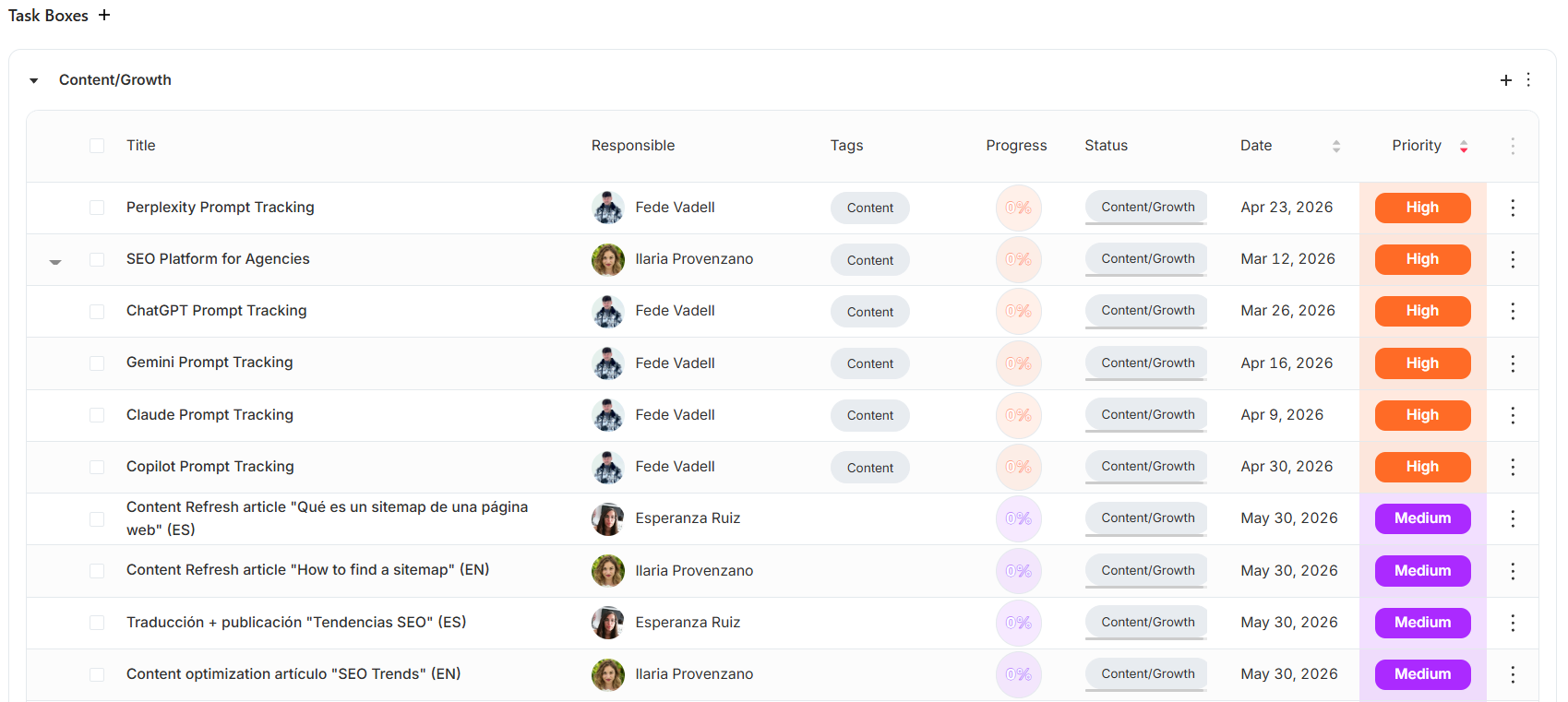The height and width of the screenshot is (702, 1568).
Task: Open row options for Perplexity Prompt Tracking
Action: [1513, 208]
